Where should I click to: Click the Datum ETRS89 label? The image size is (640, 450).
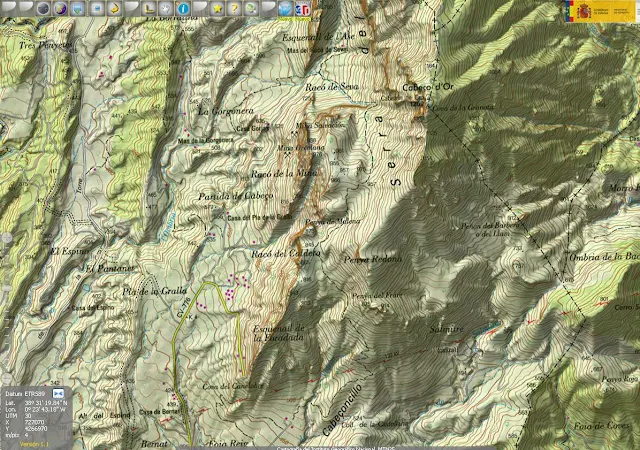[25, 394]
